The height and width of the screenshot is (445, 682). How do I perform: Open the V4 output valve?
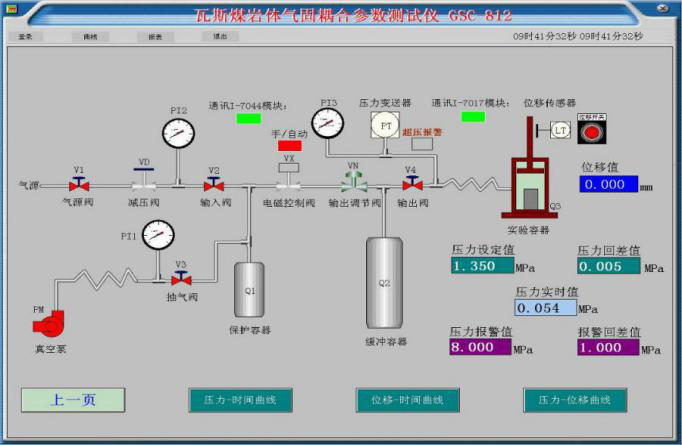click(410, 185)
